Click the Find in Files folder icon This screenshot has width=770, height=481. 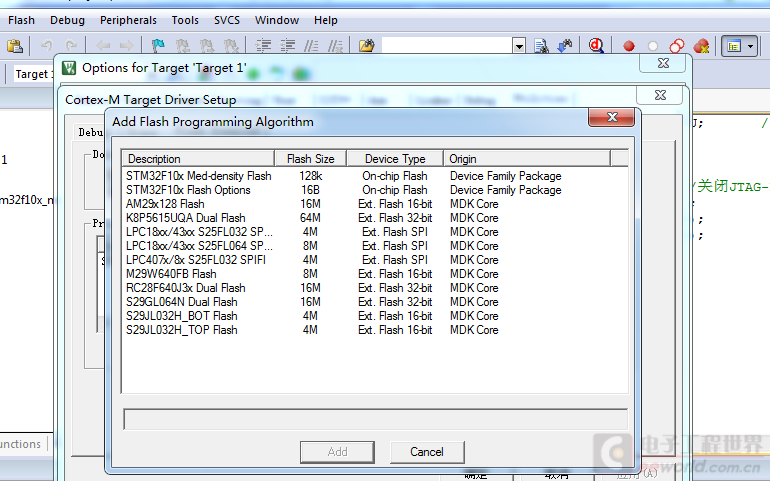click(x=367, y=46)
